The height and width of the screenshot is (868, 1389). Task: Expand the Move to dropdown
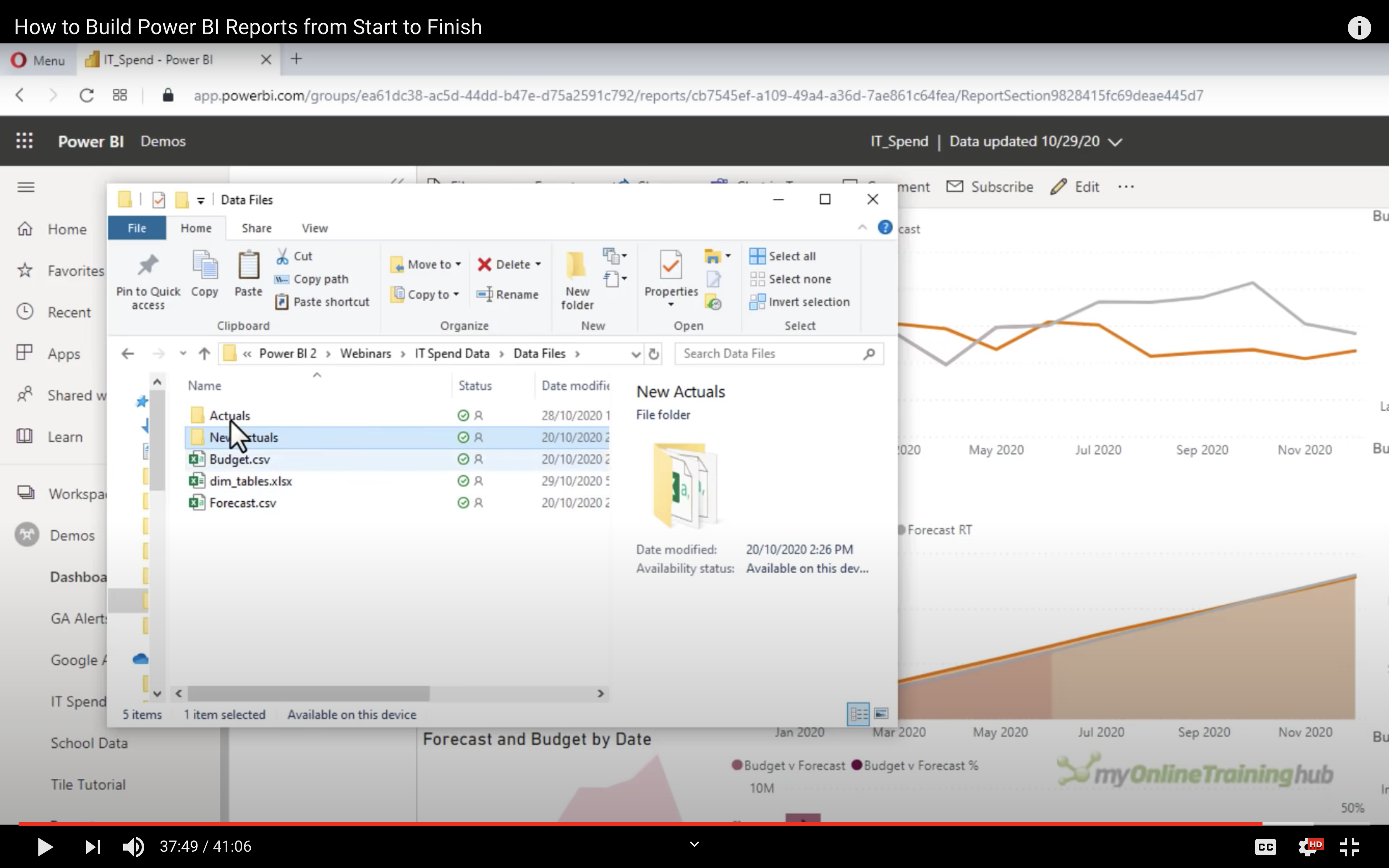[x=458, y=264]
